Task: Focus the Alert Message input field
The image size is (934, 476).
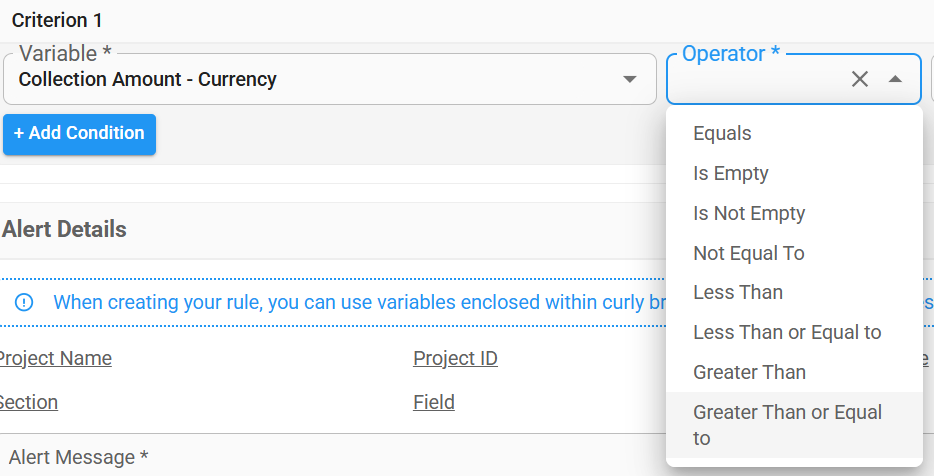Action: pyautogui.click(x=334, y=457)
